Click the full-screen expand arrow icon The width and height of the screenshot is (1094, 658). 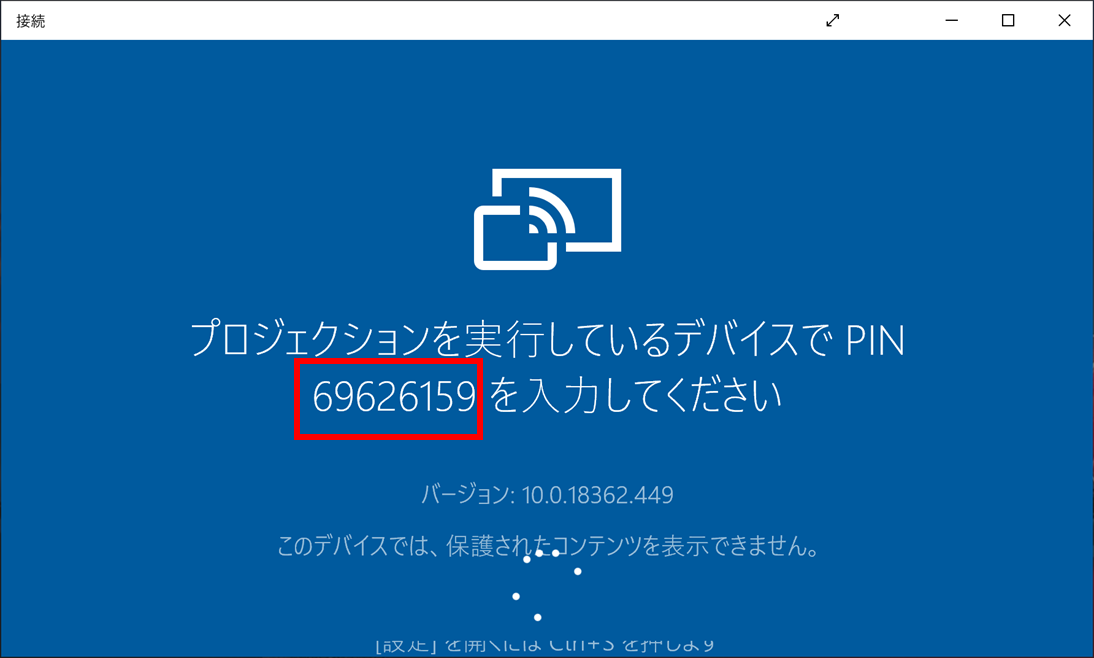click(832, 21)
